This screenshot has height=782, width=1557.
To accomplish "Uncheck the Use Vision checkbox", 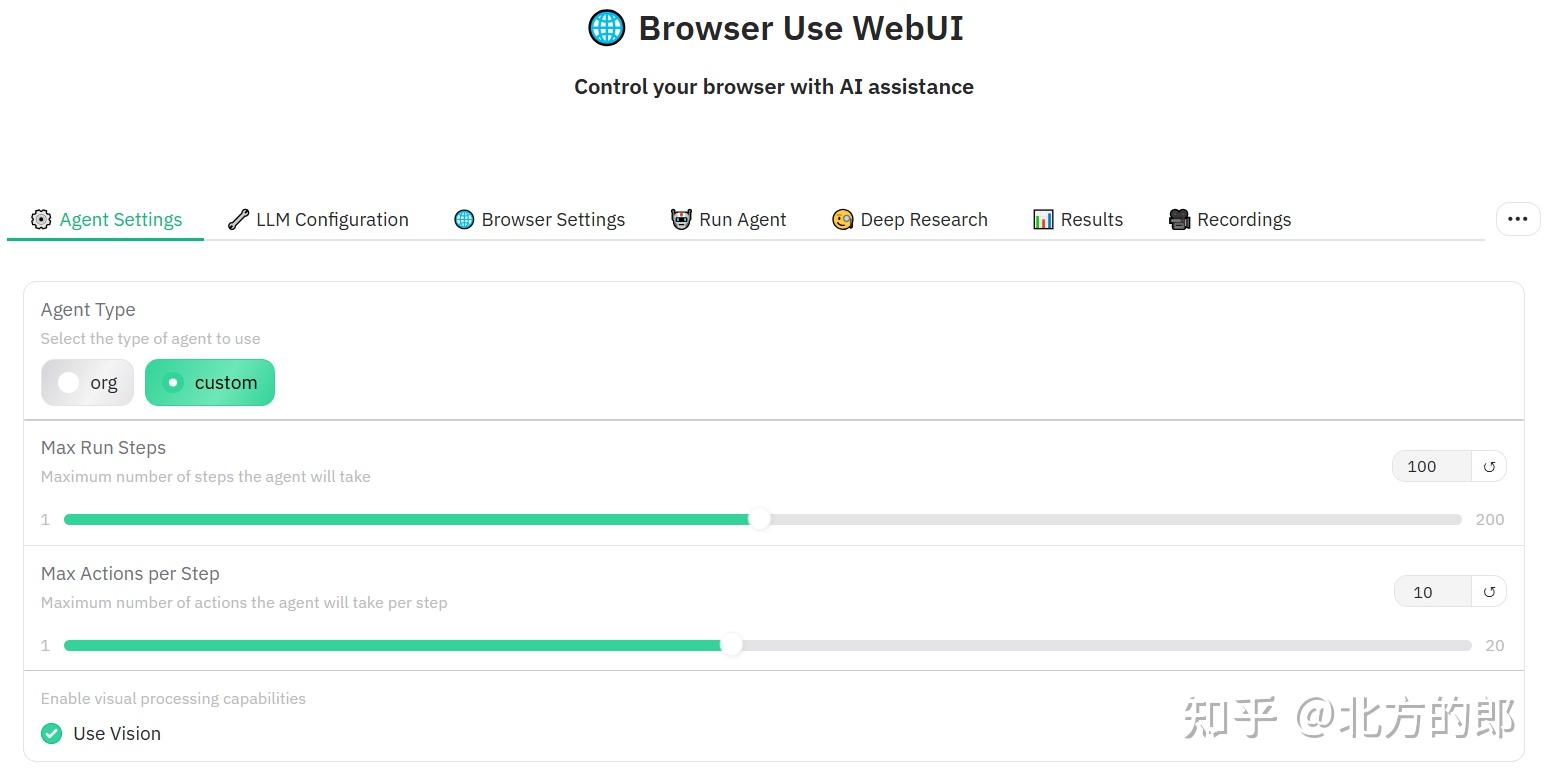I will coord(51,733).
